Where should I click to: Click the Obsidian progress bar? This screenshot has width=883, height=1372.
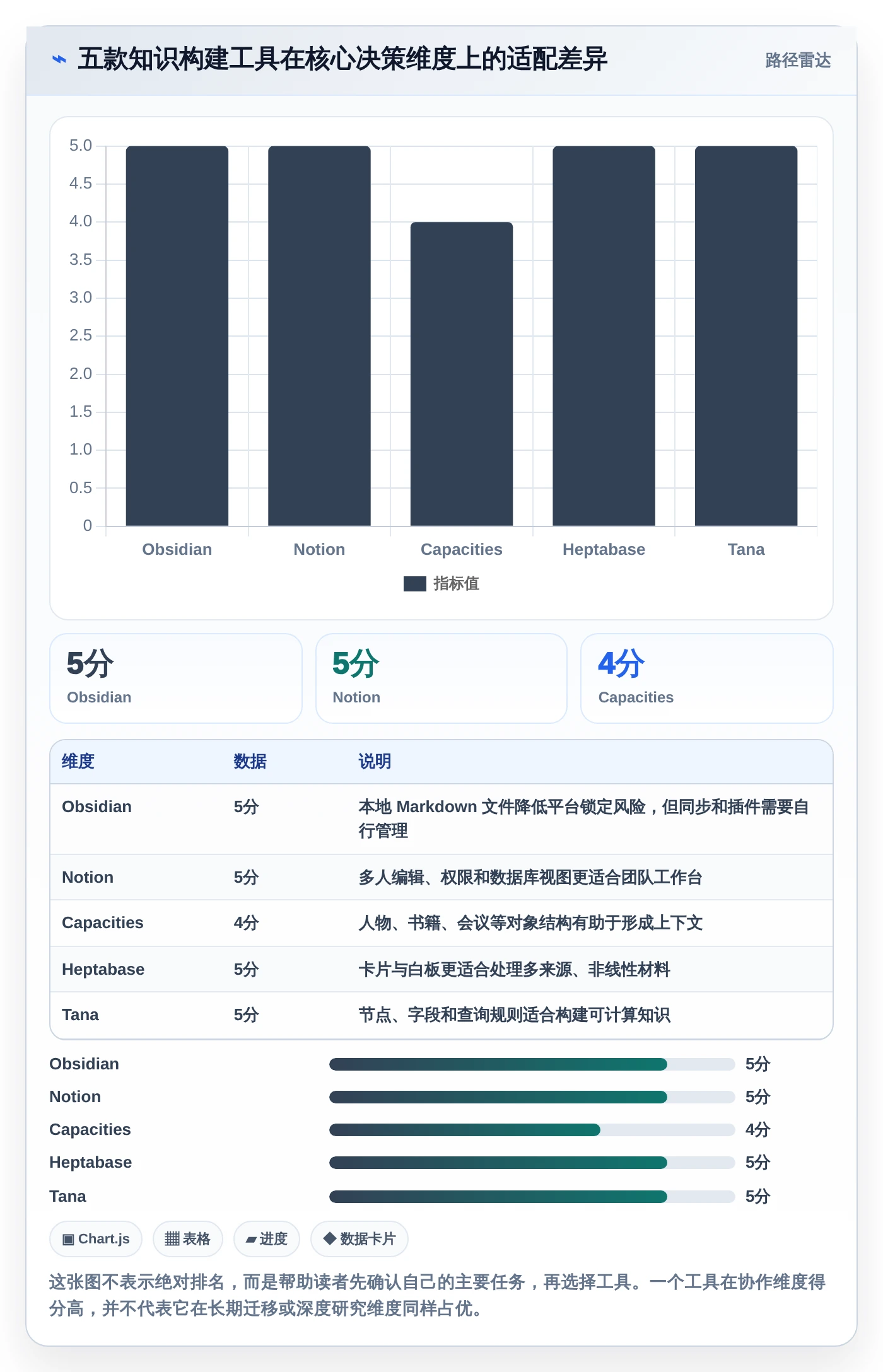click(x=532, y=1064)
